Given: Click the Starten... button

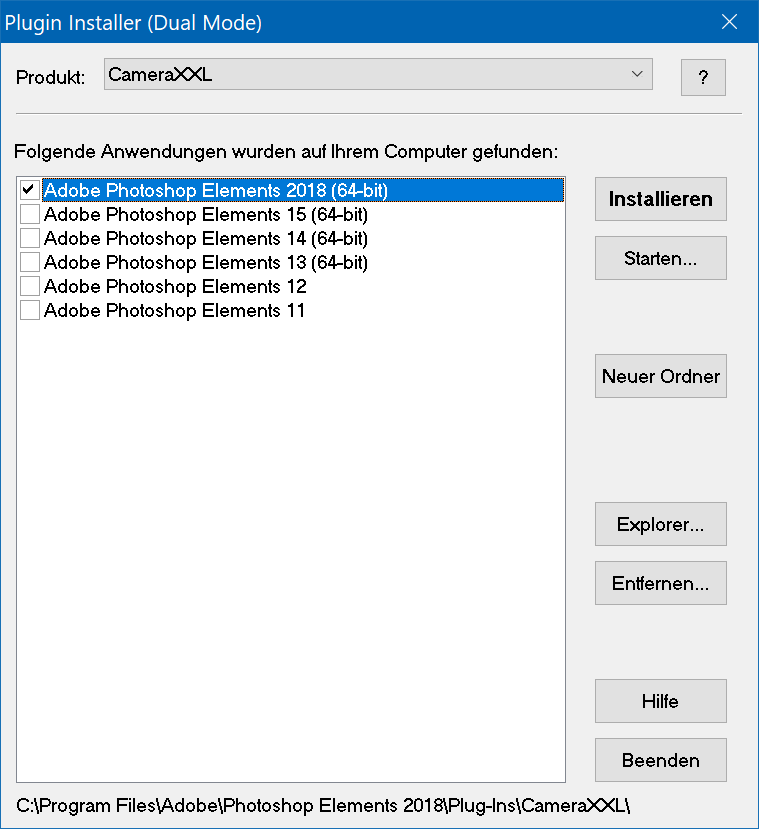Looking at the screenshot, I should pyautogui.click(x=660, y=258).
